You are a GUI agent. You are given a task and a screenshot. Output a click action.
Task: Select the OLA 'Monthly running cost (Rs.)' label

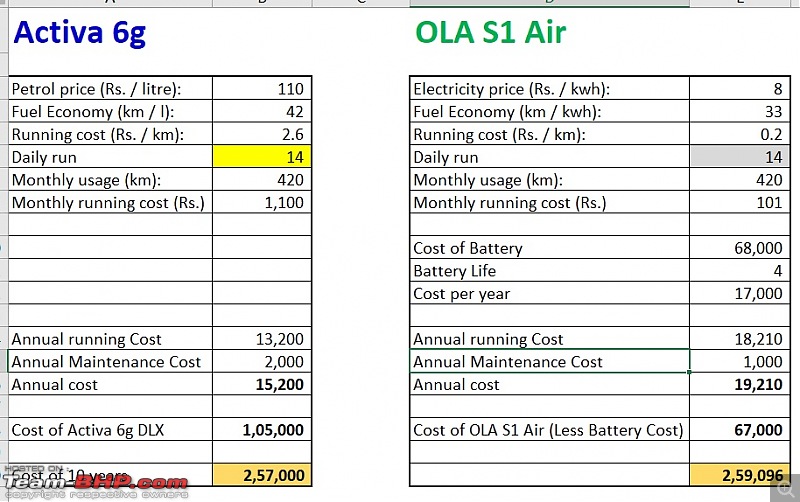point(549,202)
